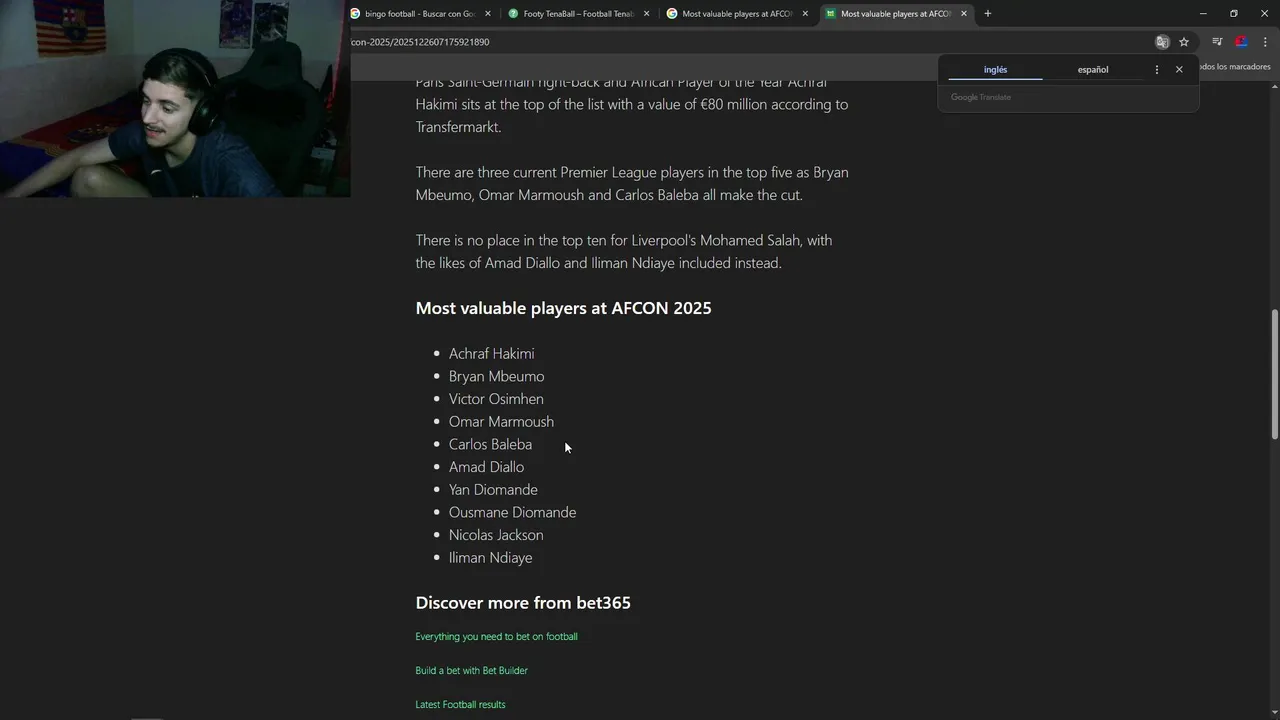The image size is (1280, 720).
Task: Click 'Ousmane Diomande' in the list
Action: [512, 513]
